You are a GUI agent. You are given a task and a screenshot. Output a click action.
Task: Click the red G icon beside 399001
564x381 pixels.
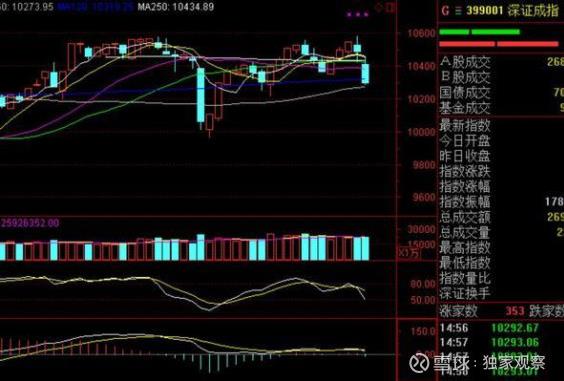click(x=445, y=10)
